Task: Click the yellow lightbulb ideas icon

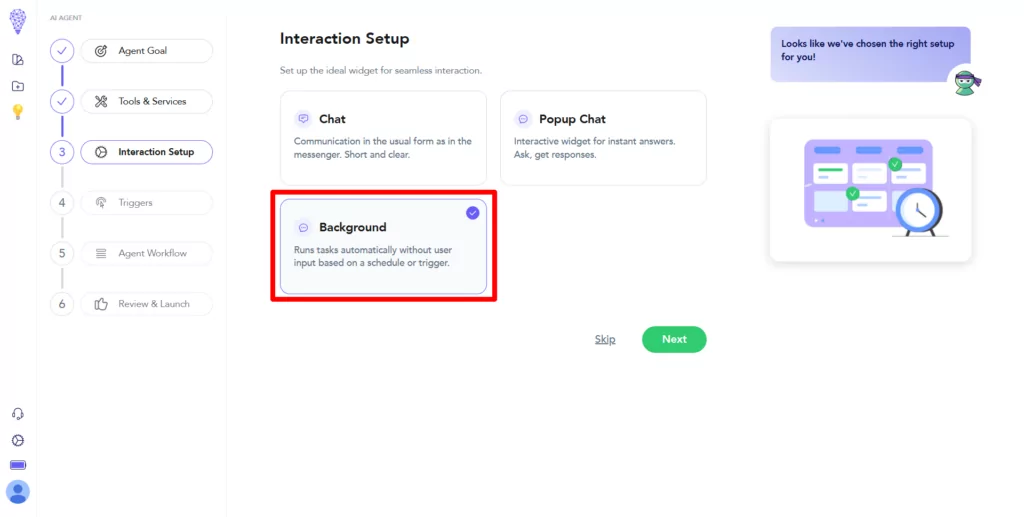Action: click(x=18, y=112)
